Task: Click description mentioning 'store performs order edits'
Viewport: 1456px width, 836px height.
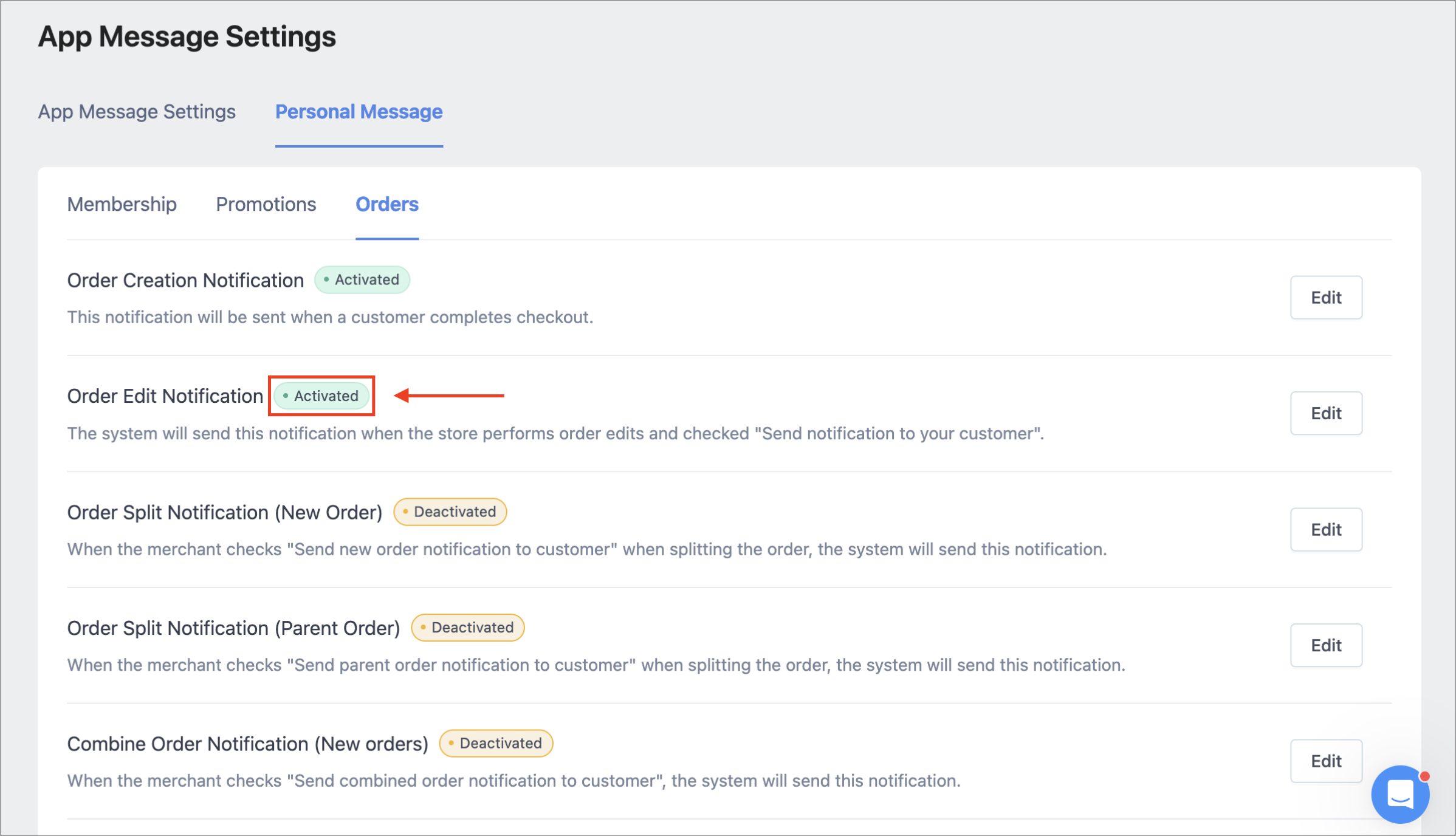Action: tap(555, 433)
